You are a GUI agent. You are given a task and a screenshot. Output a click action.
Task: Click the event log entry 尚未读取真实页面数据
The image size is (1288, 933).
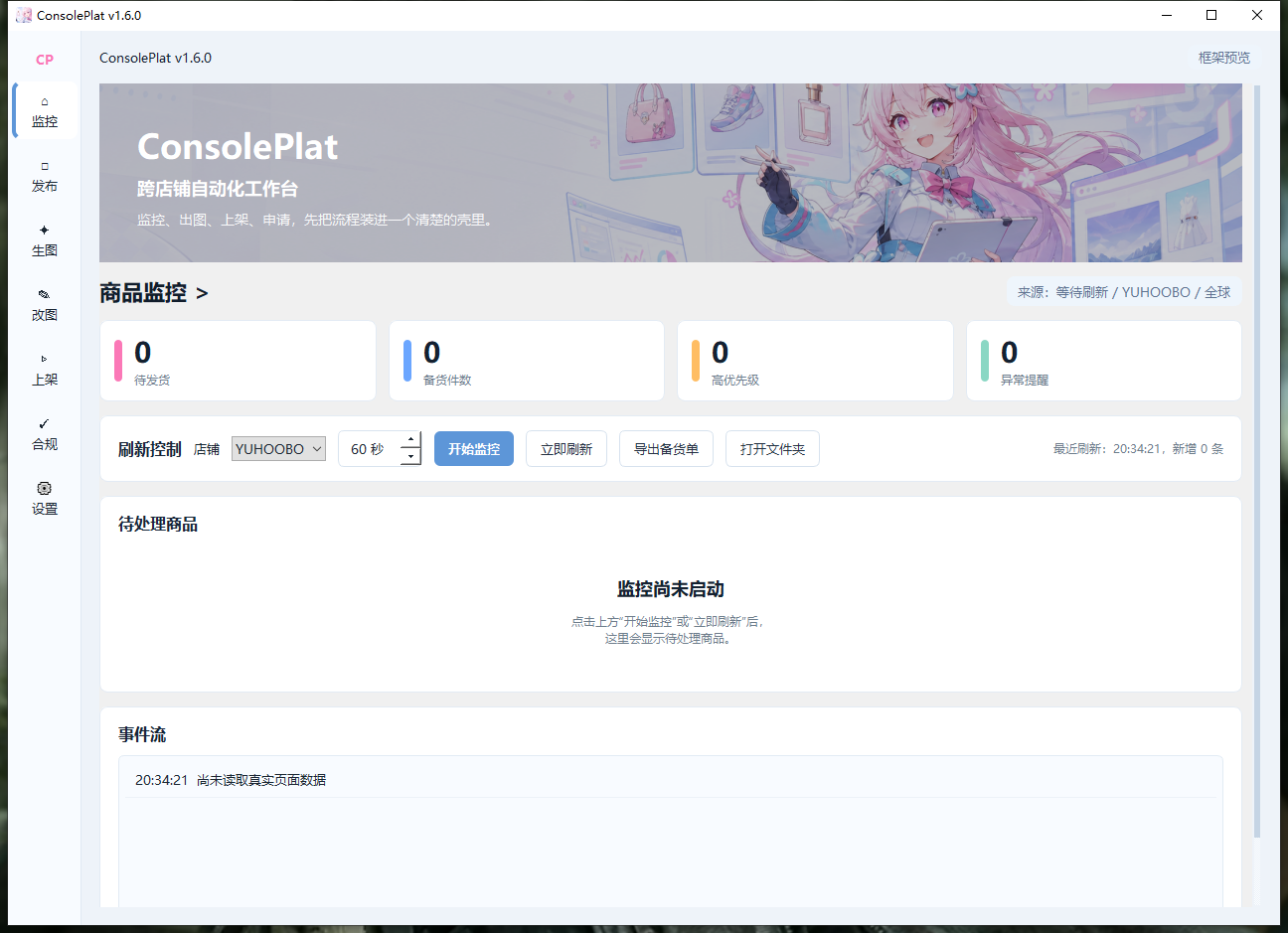(261, 780)
